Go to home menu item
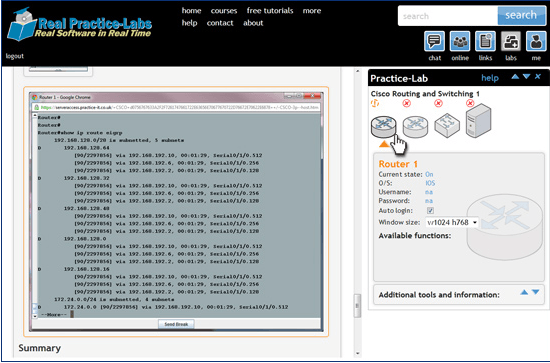Viewport: 550px width, 363px height. [x=192, y=11]
